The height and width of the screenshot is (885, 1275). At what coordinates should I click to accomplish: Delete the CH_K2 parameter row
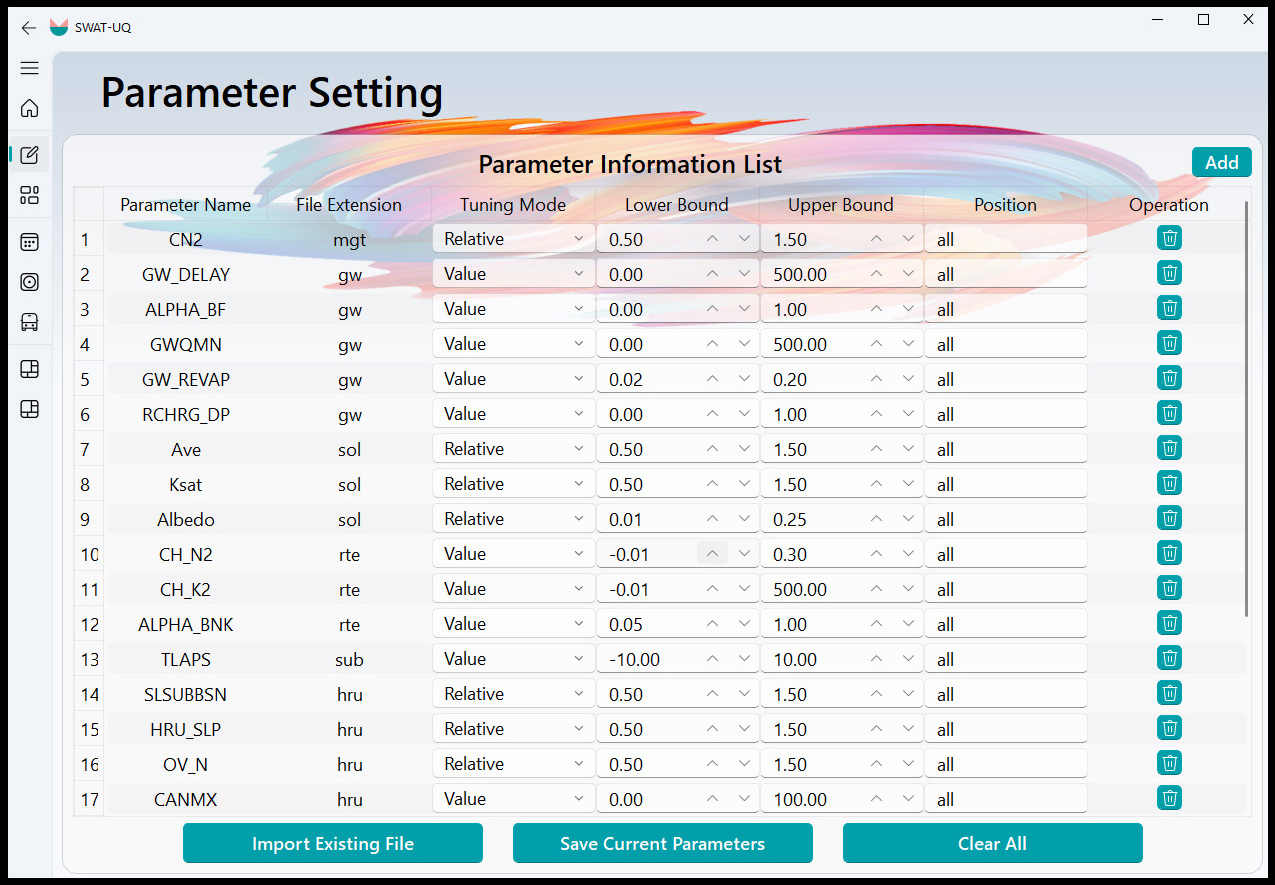[1169, 588]
